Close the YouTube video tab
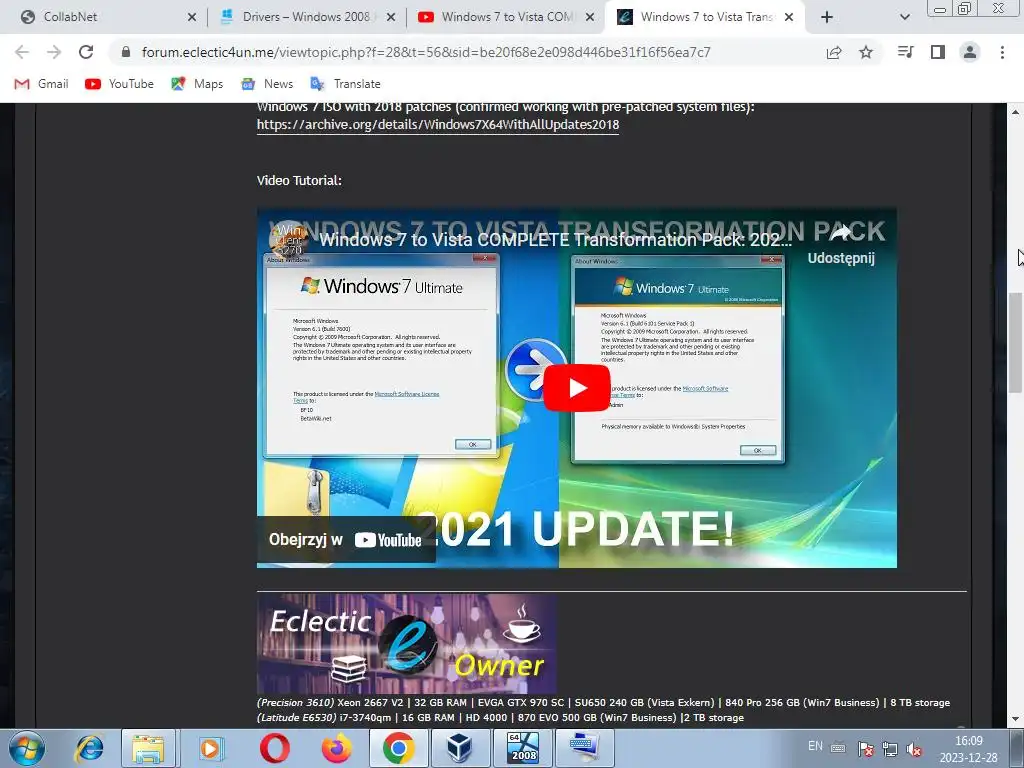Screen dimensions: 1024x768 coord(590,18)
